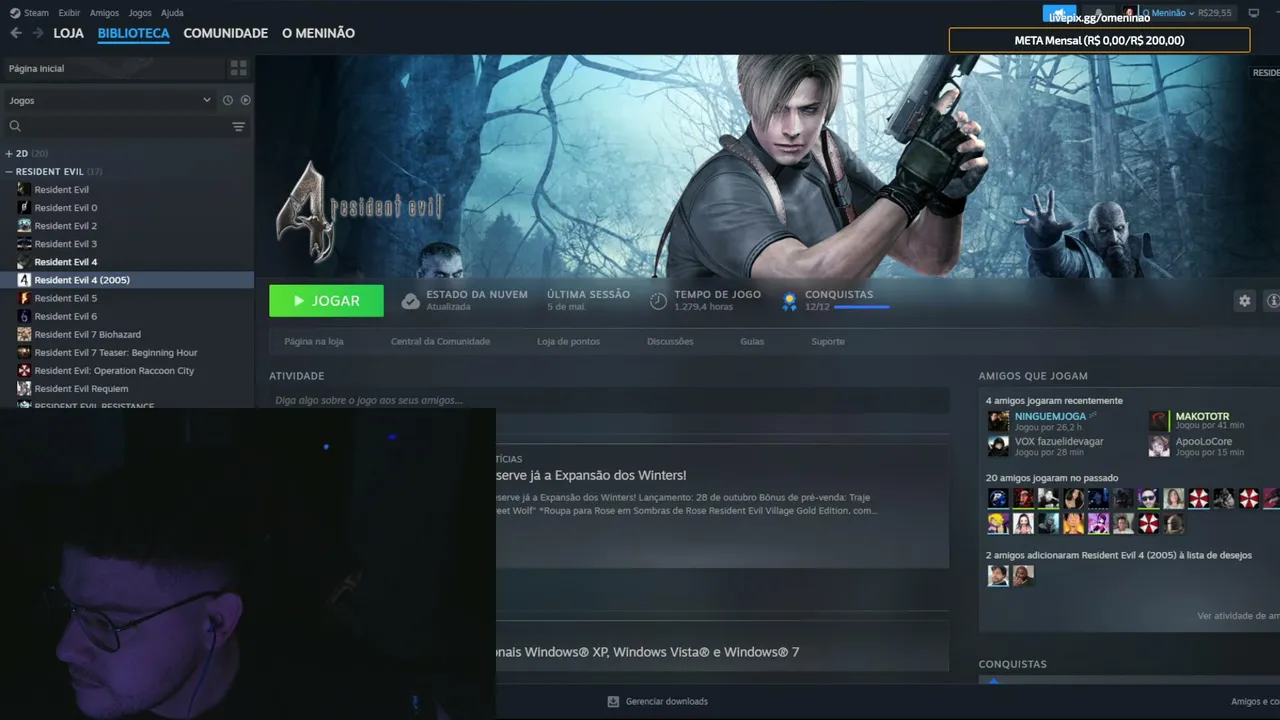The width and height of the screenshot is (1280, 720).
Task: Switch library to grid view icon
Action: [238, 68]
